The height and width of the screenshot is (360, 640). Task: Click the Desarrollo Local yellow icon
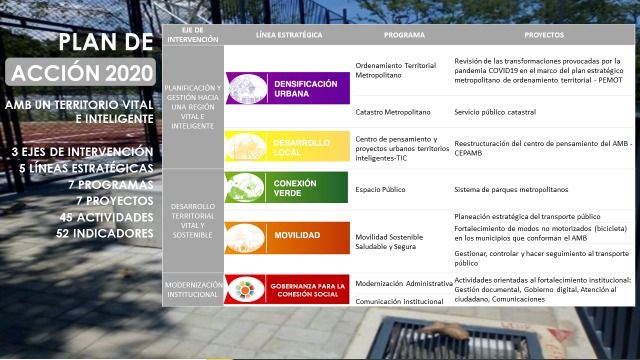pyautogui.click(x=246, y=147)
